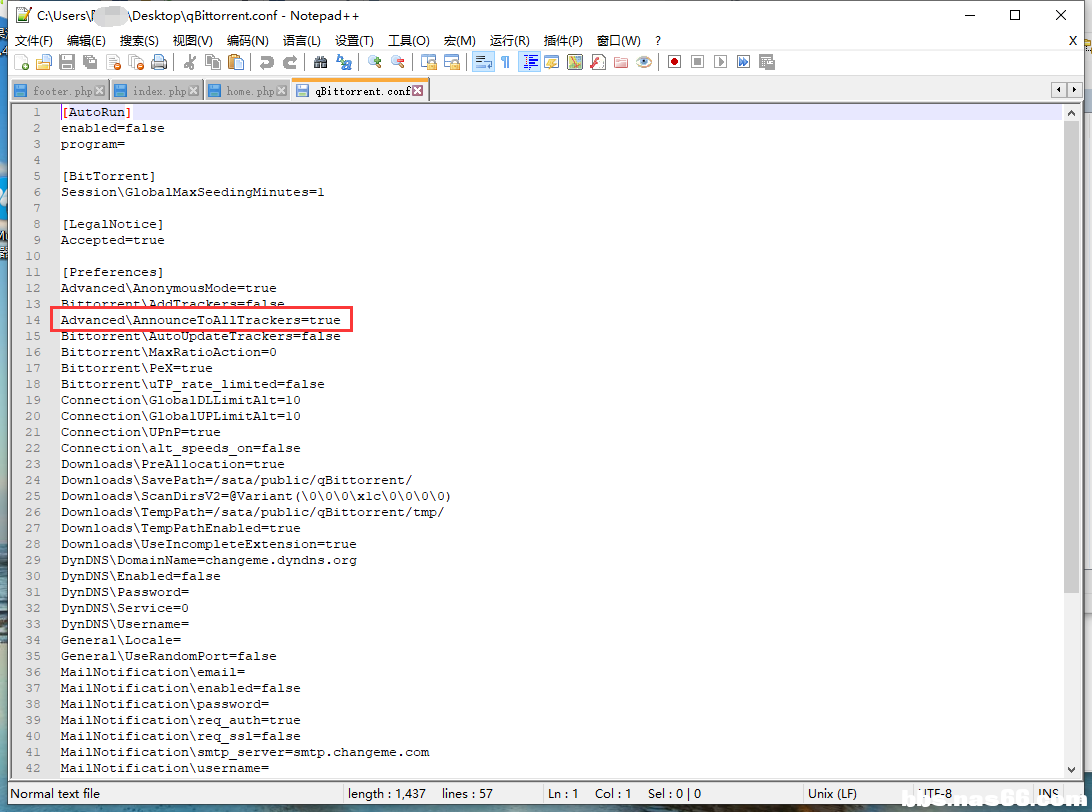
Task: Open the 编辑(E) menu
Action: pyautogui.click(x=86, y=40)
